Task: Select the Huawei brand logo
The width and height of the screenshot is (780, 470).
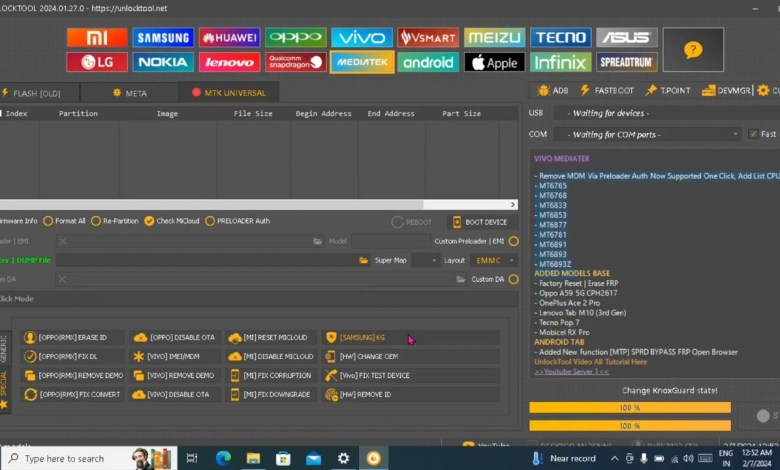Action: point(229,37)
